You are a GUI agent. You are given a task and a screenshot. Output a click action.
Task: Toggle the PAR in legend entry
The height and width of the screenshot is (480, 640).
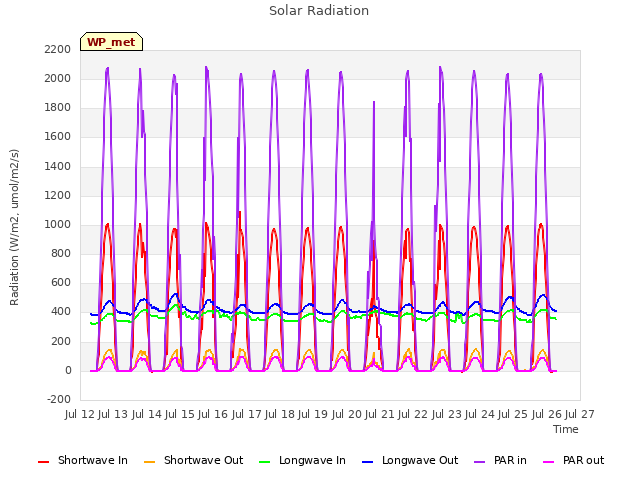[x=500, y=460]
